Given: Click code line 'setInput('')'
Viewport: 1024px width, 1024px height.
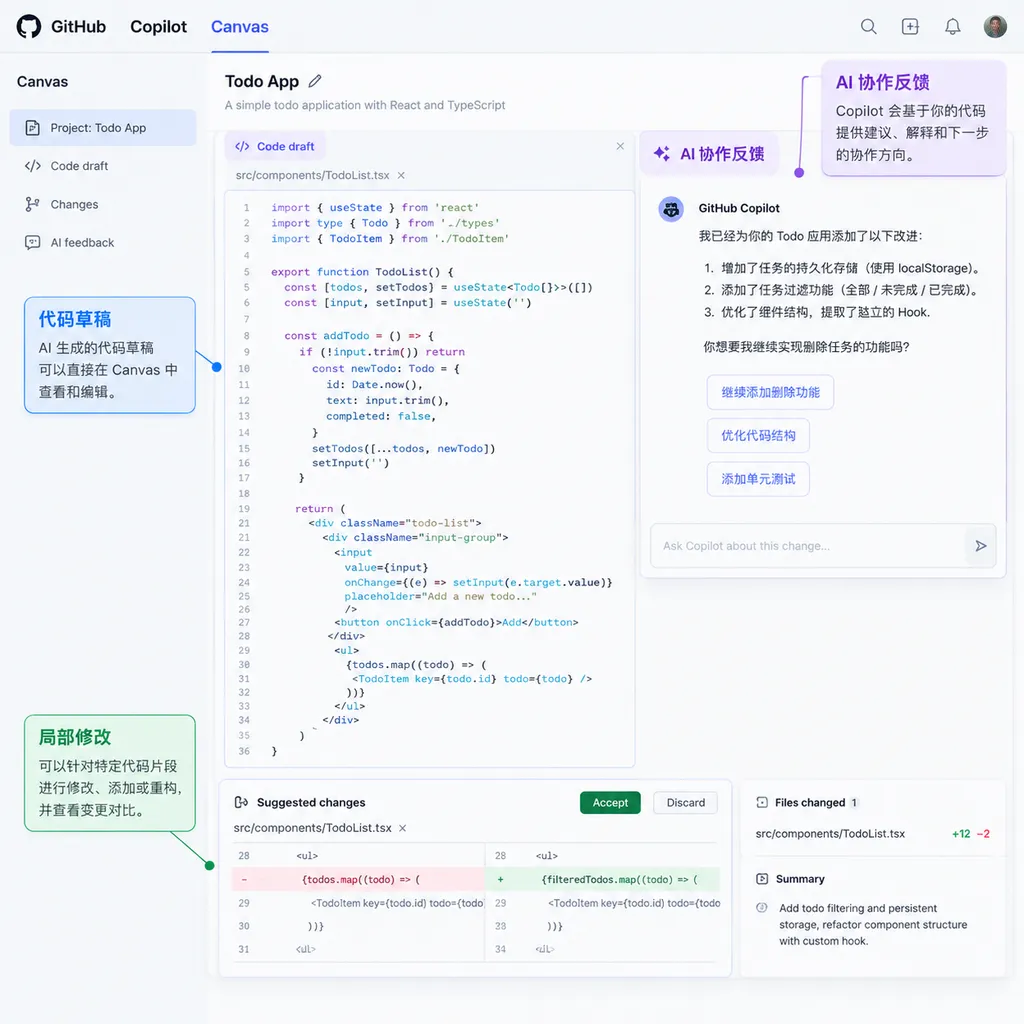Looking at the screenshot, I should [x=350, y=463].
